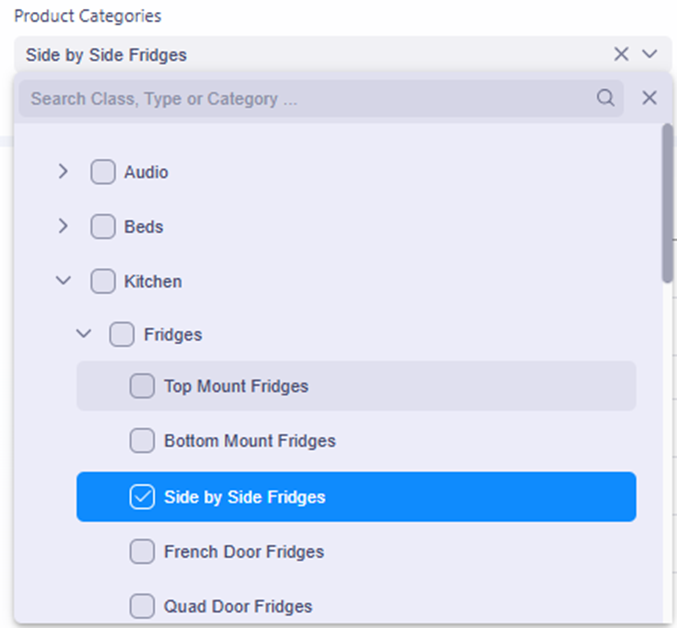Click the vertical scrollbar thumb in the list
This screenshot has height=628, width=677.
tap(667, 200)
